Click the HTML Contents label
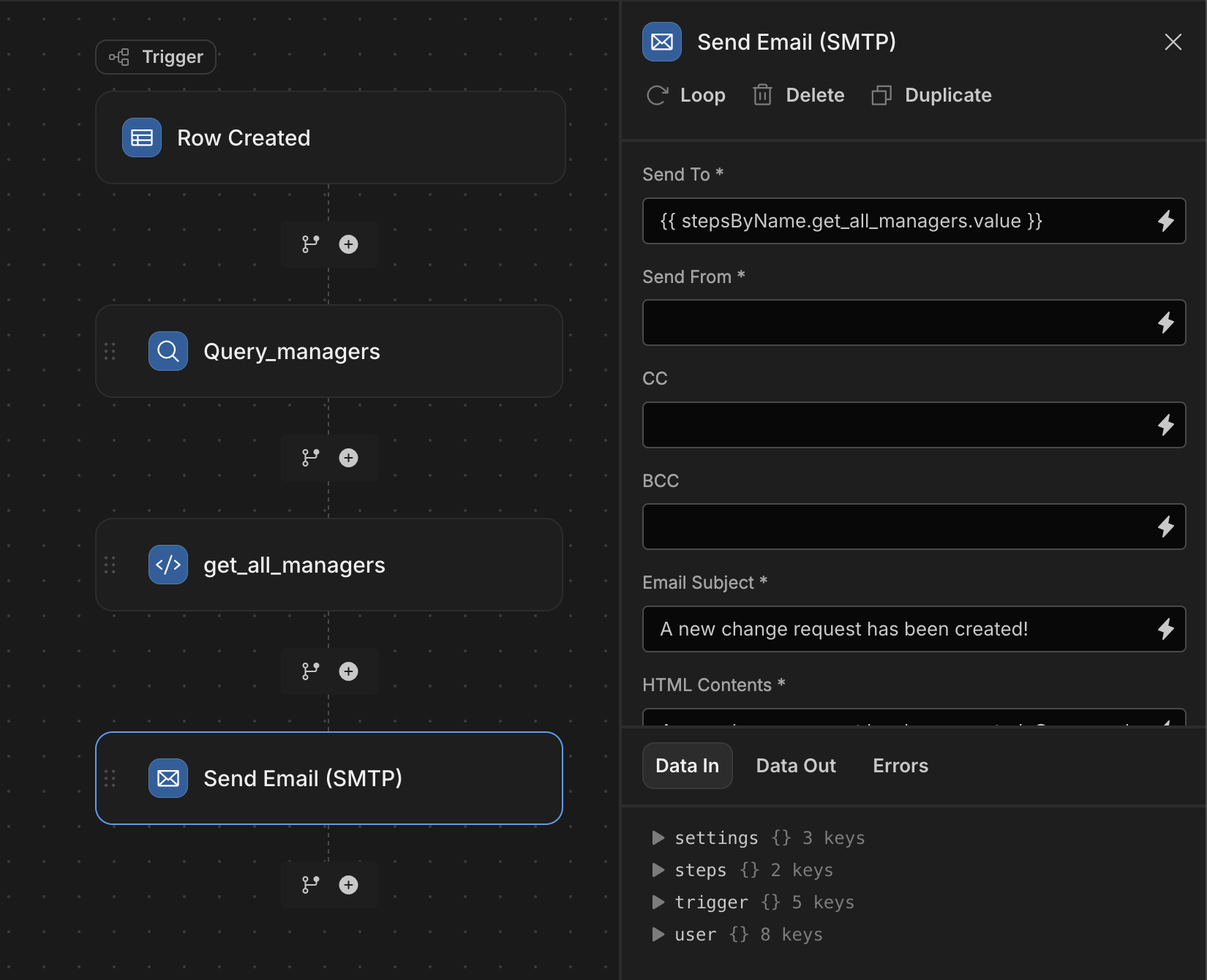 713,685
